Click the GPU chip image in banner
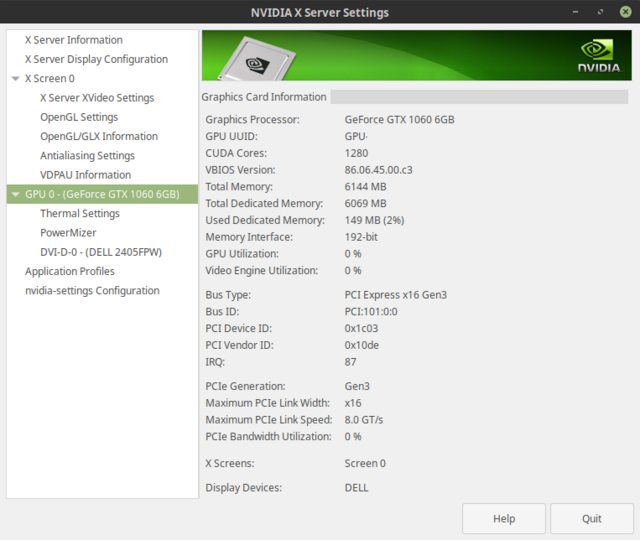 click(x=258, y=59)
